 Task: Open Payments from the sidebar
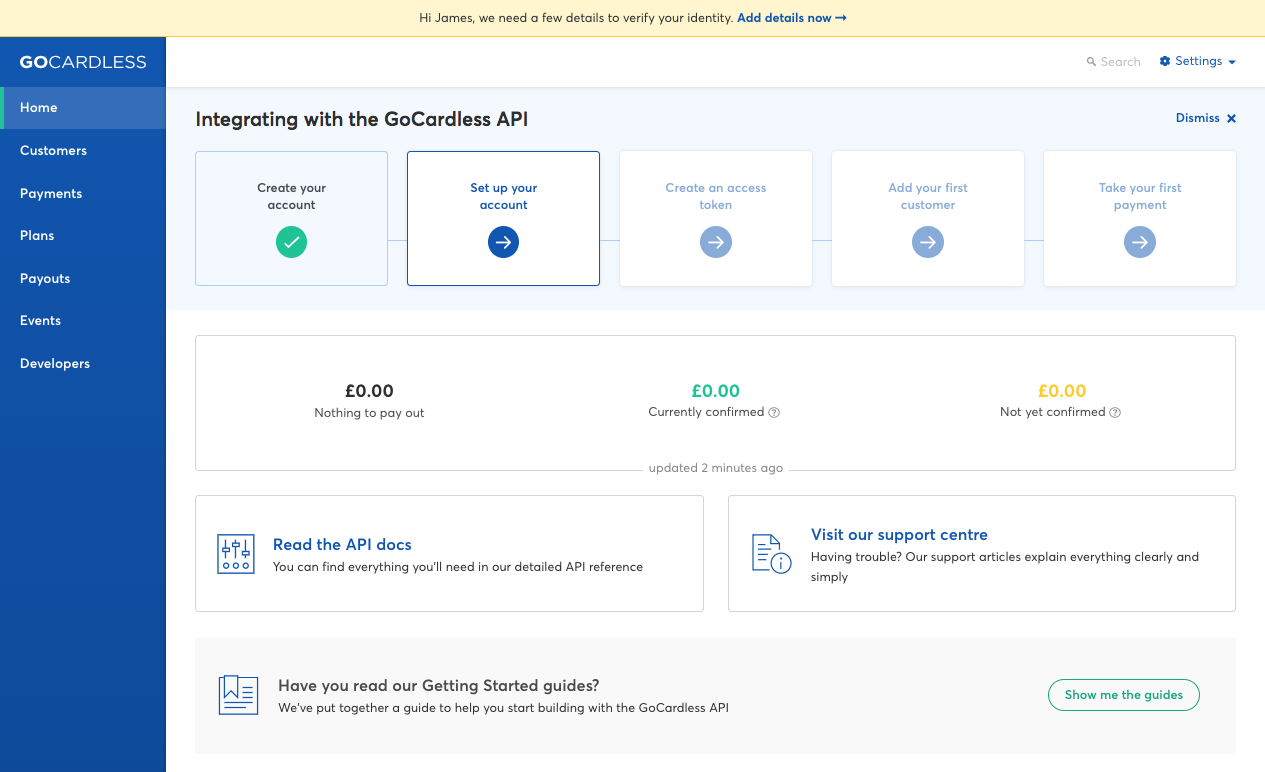coord(83,193)
